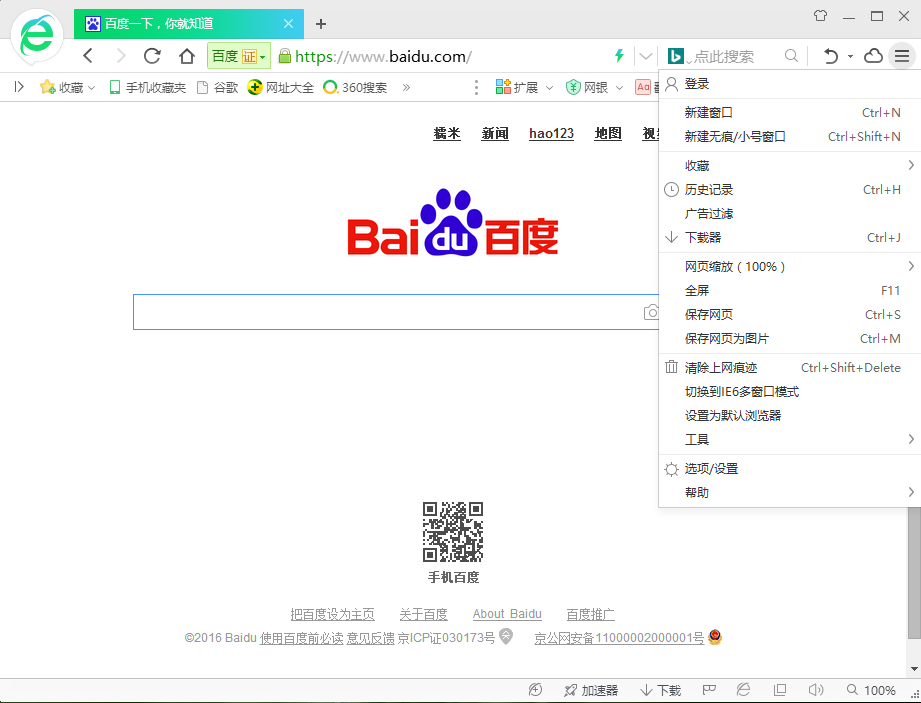Select 全屏 menu item

pyautogui.click(x=790, y=290)
